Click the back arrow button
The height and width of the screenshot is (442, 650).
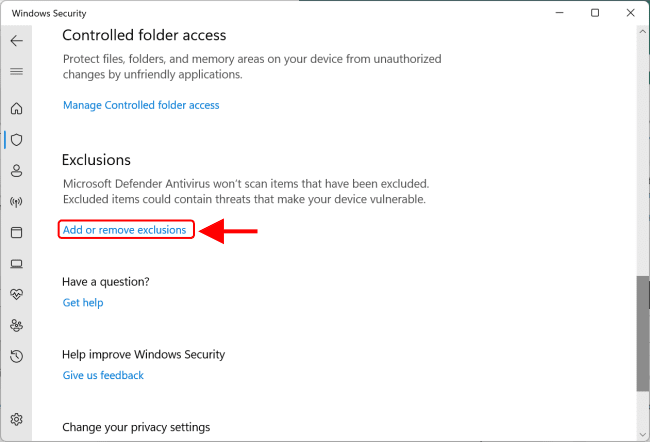[x=16, y=41]
